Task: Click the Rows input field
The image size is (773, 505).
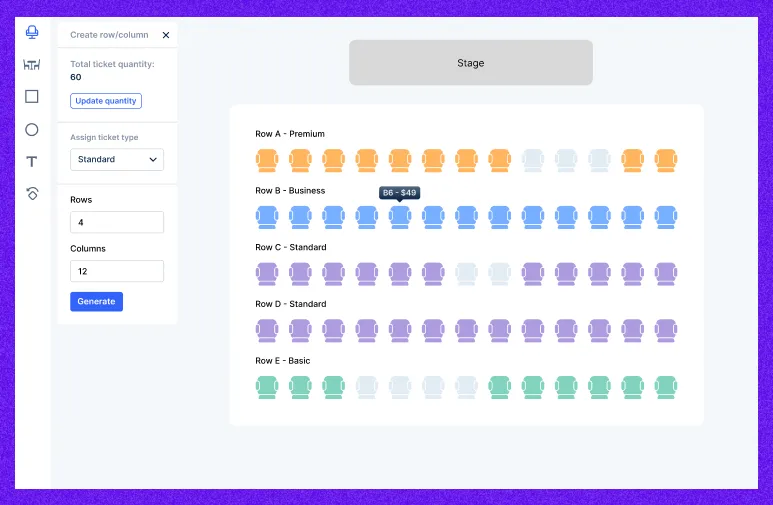Action: 117,222
